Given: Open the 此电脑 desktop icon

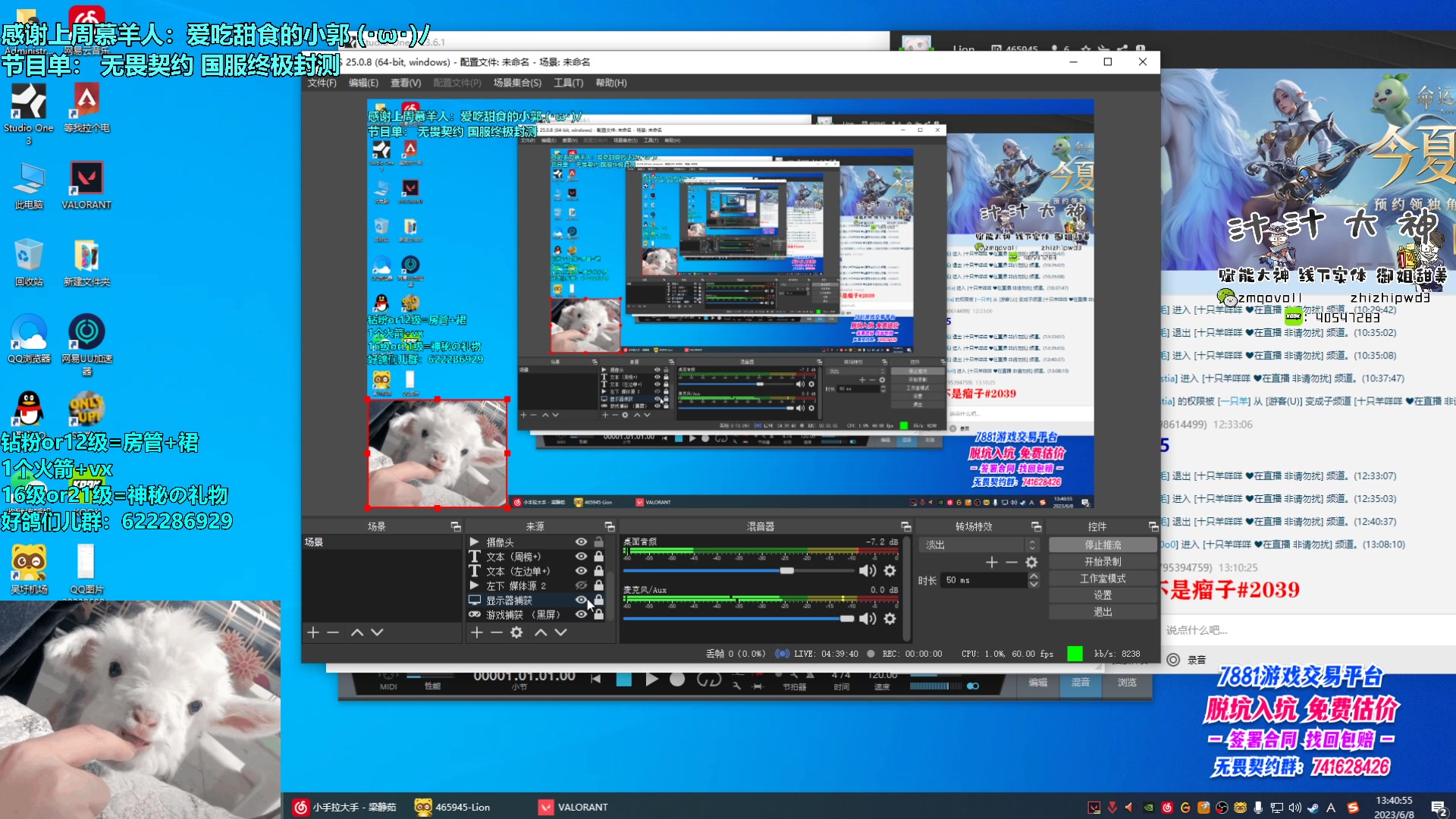Looking at the screenshot, I should [x=29, y=185].
